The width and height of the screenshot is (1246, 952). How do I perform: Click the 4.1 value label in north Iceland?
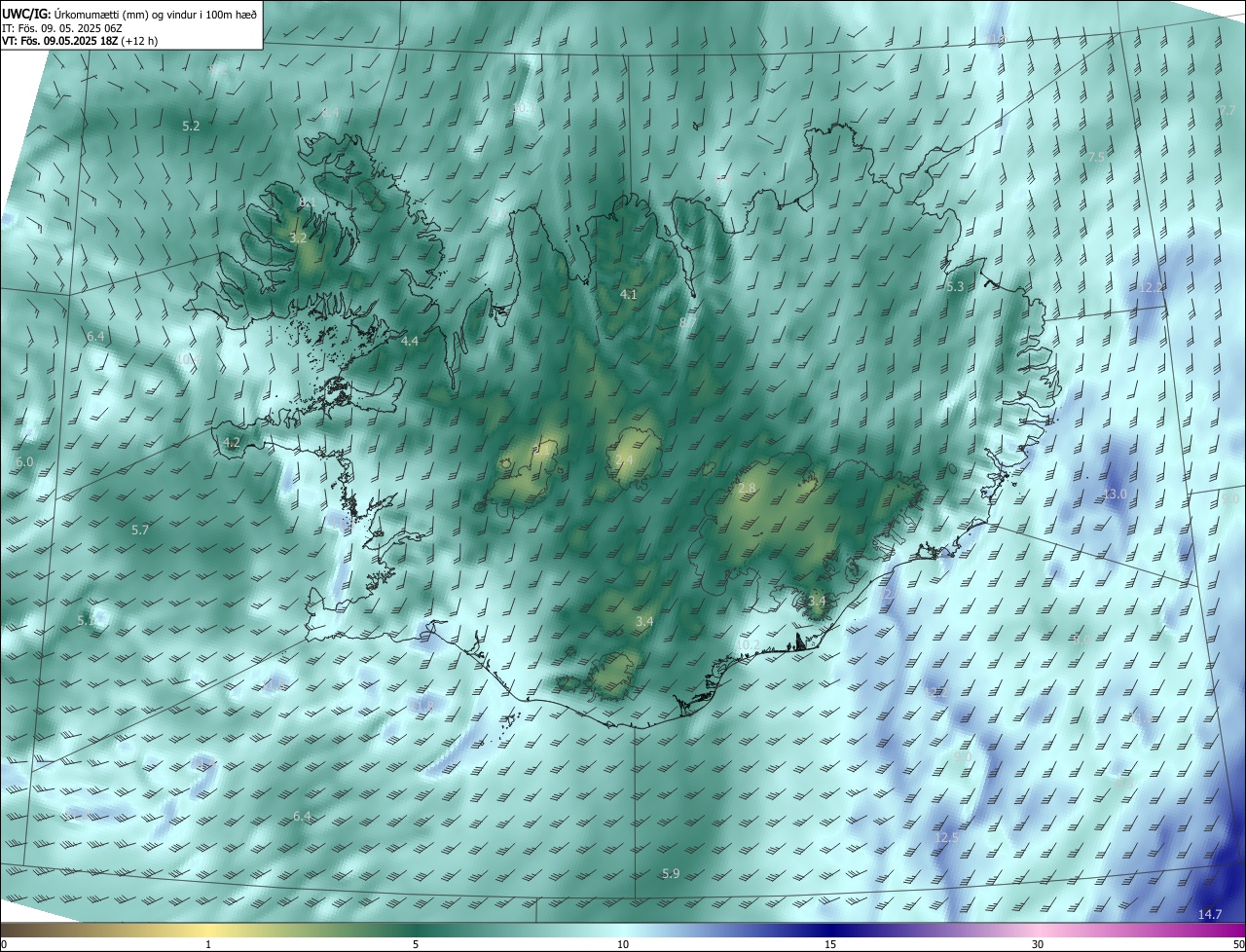(x=629, y=294)
